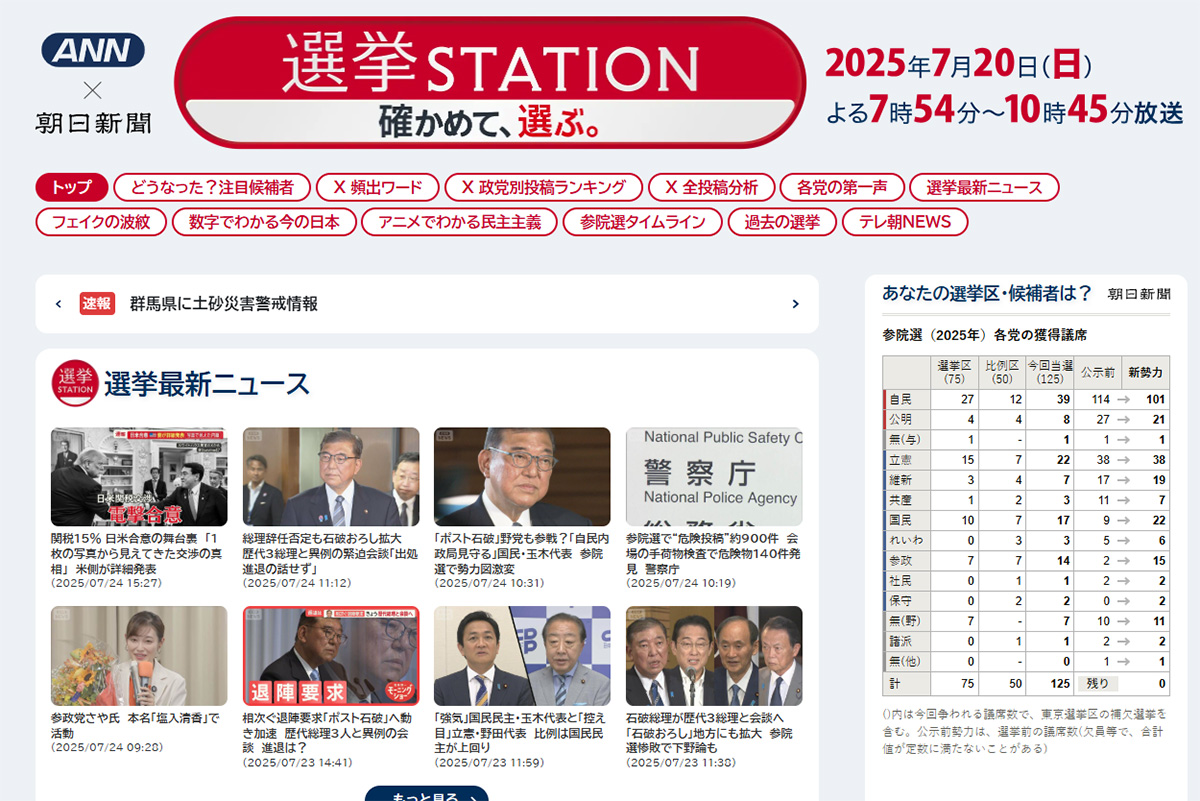This screenshot has height=801, width=1200.
Task: Click the round 選挙STATION icon beside news heading
Action: pos(75,383)
